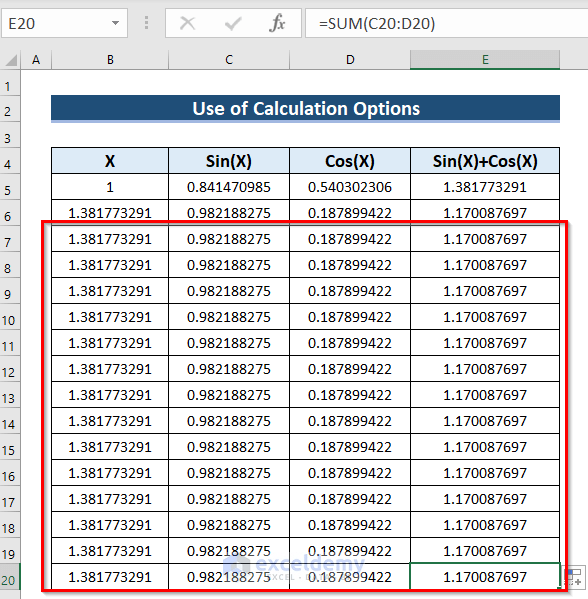Image resolution: width=588 pixels, height=599 pixels.
Task: Select cell E18 with 1.170087697
Action: (x=485, y=525)
